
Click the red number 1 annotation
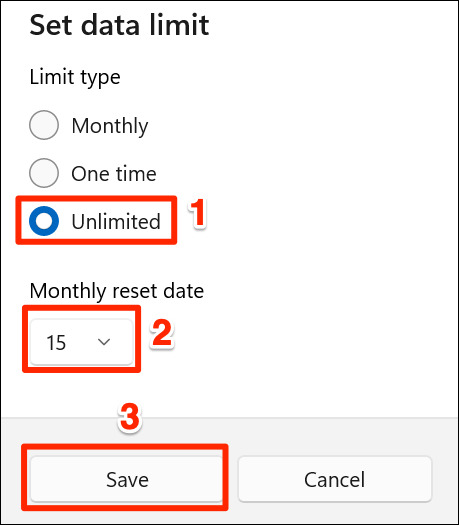point(198,212)
